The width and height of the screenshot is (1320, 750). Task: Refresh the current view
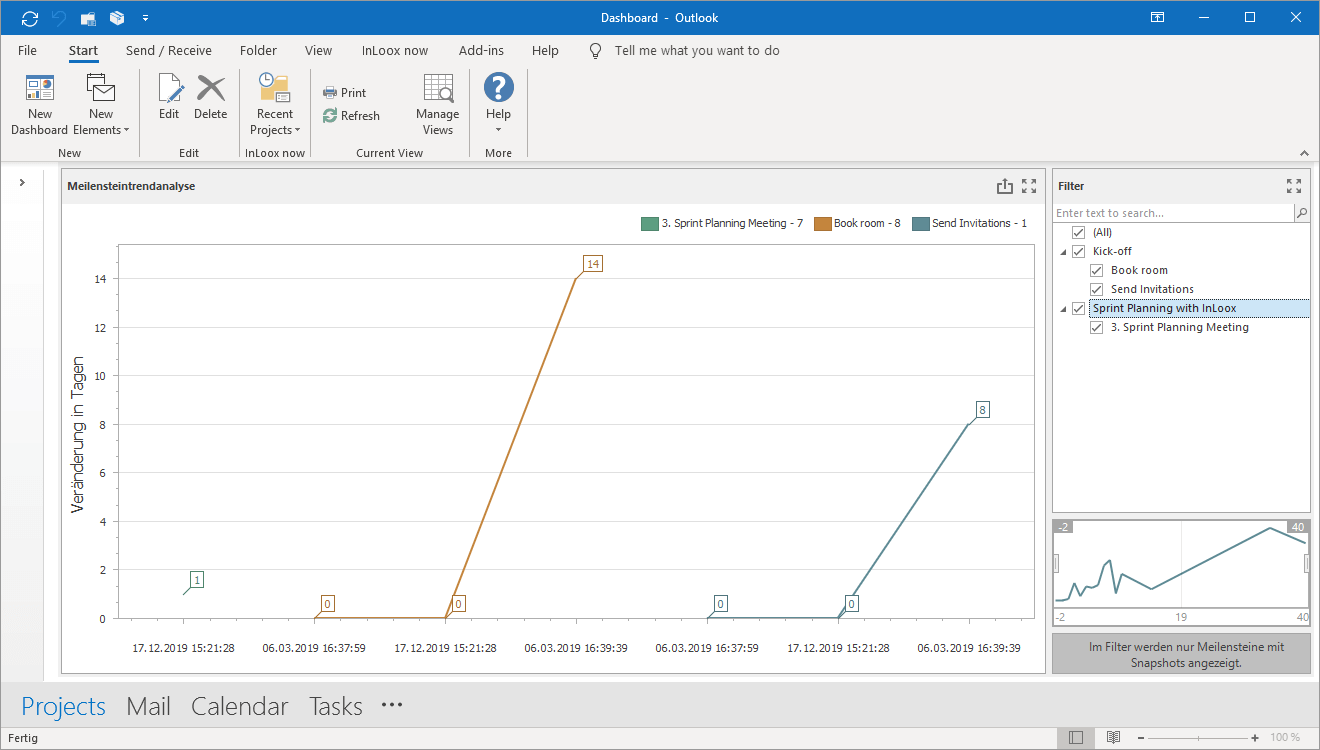coord(351,116)
